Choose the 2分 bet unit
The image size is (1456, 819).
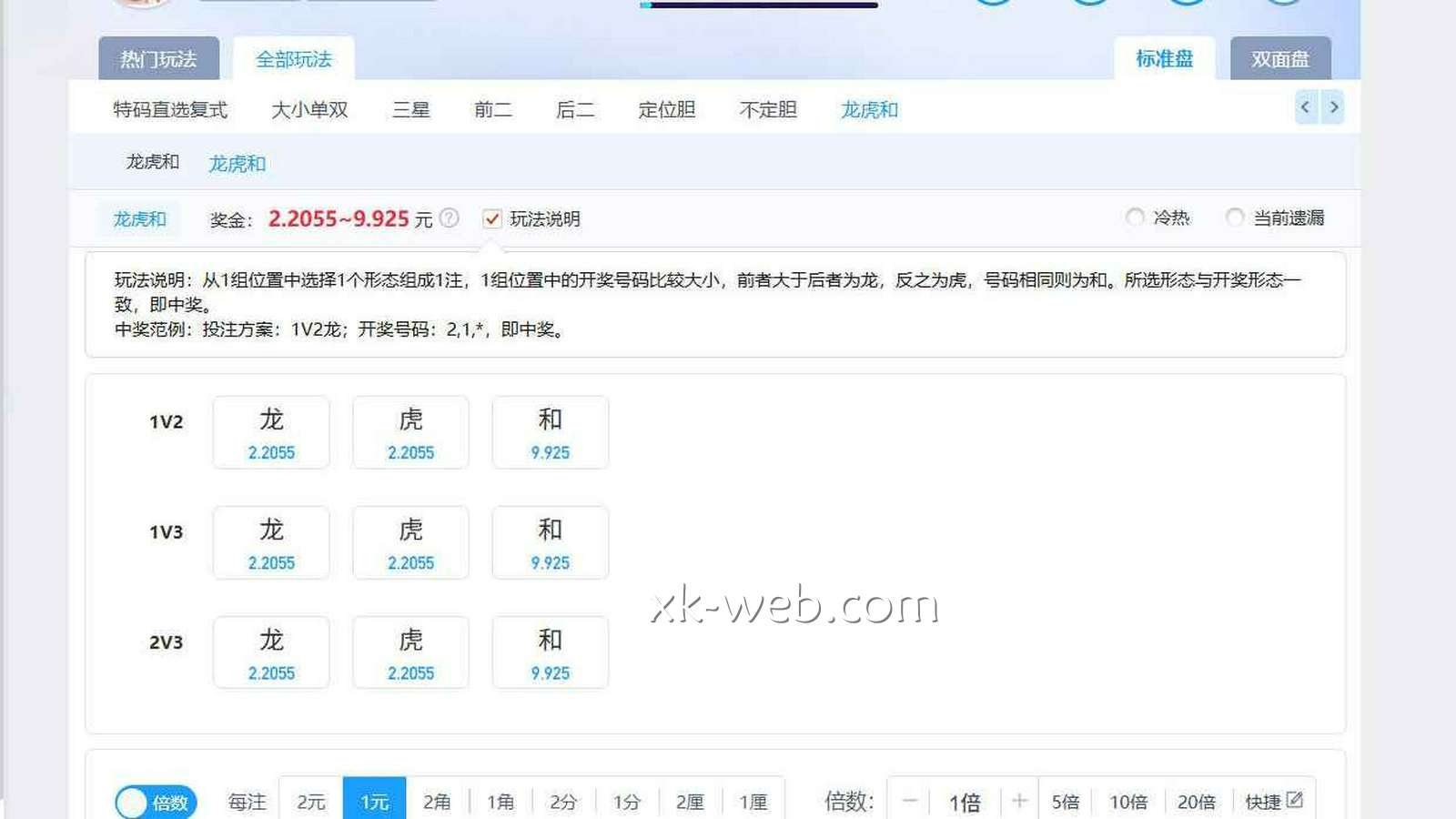[x=563, y=801]
